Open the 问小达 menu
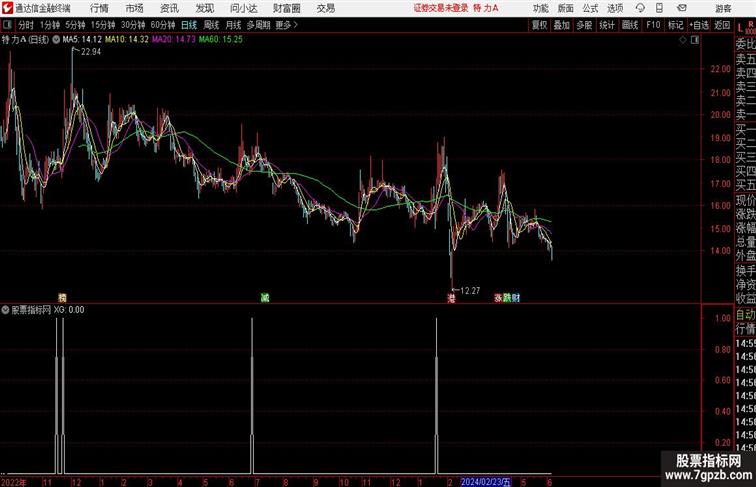 [x=244, y=8]
